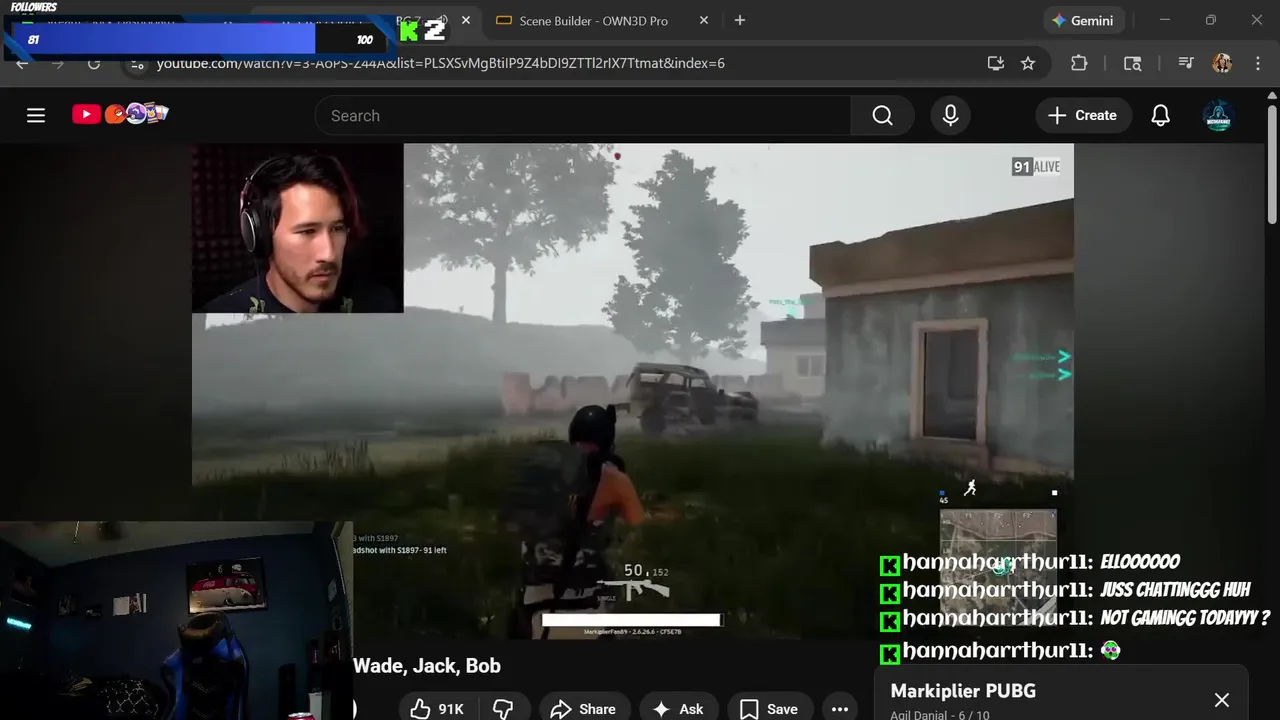Image resolution: width=1280 pixels, height=720 pixels.
Task: Click the Ask button under the video
Action: tap(678, 708)
